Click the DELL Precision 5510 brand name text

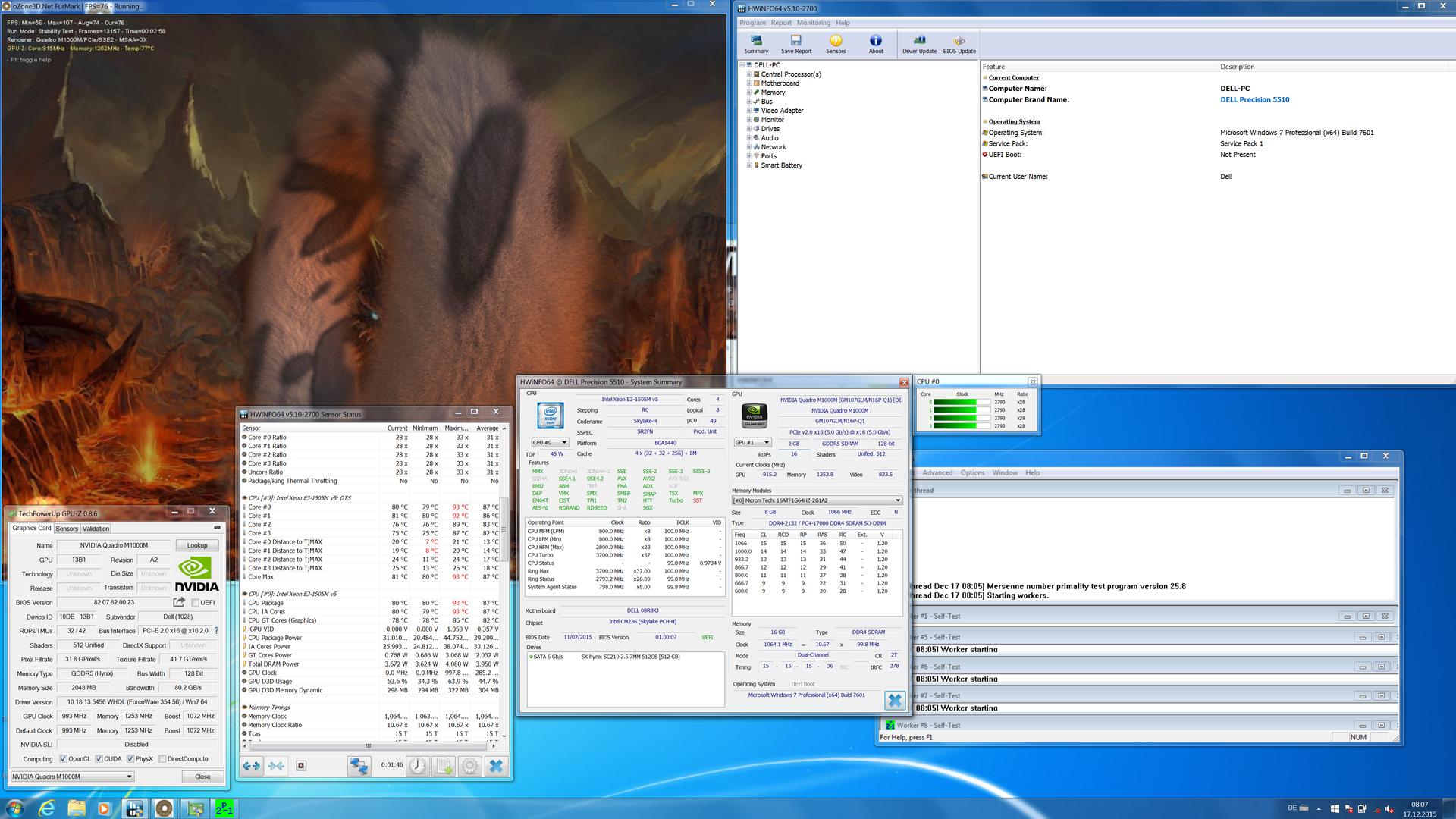tap(1254, 99)
